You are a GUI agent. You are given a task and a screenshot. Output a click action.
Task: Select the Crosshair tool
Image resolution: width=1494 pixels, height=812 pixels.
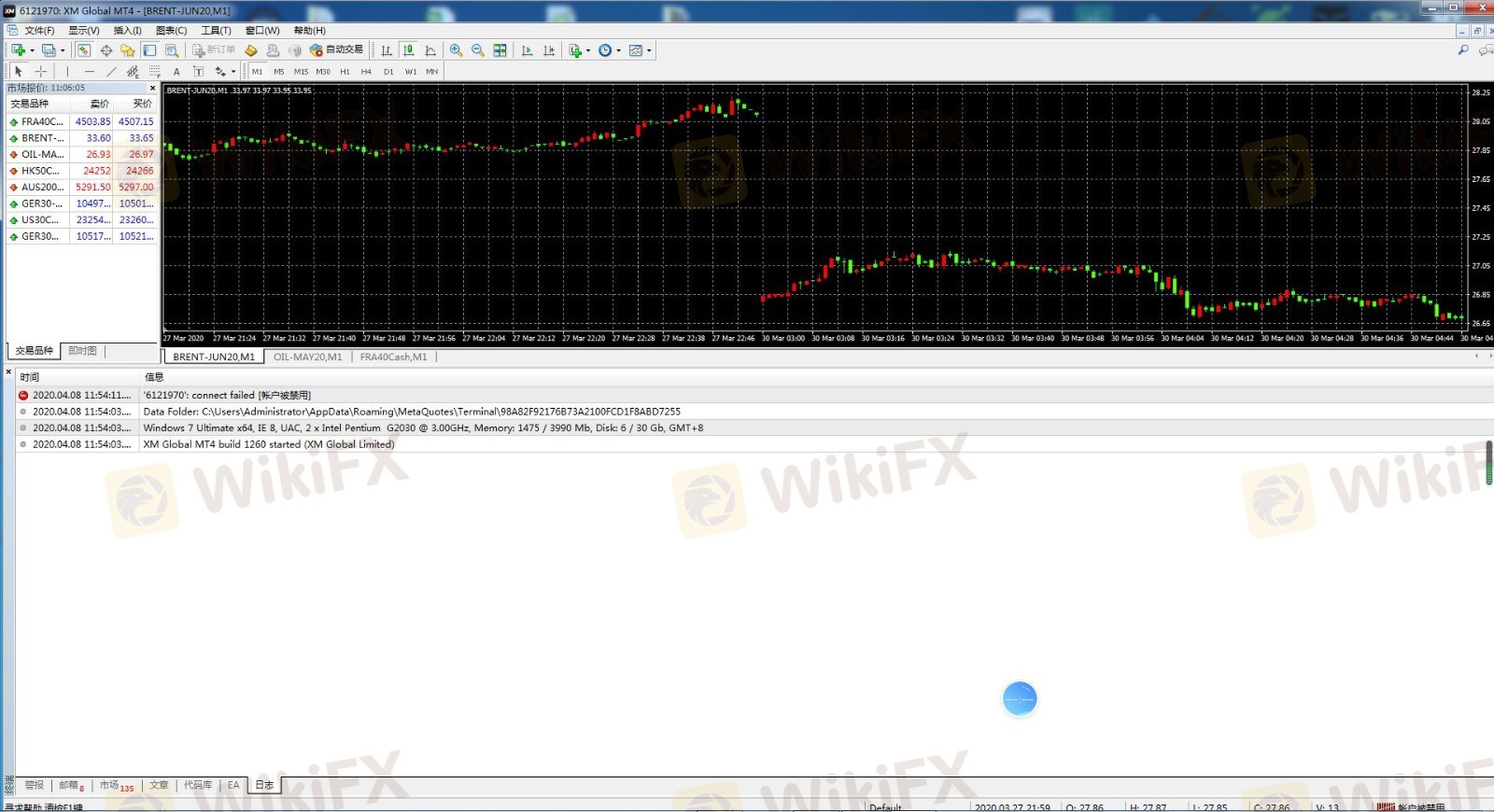(41, 71)
